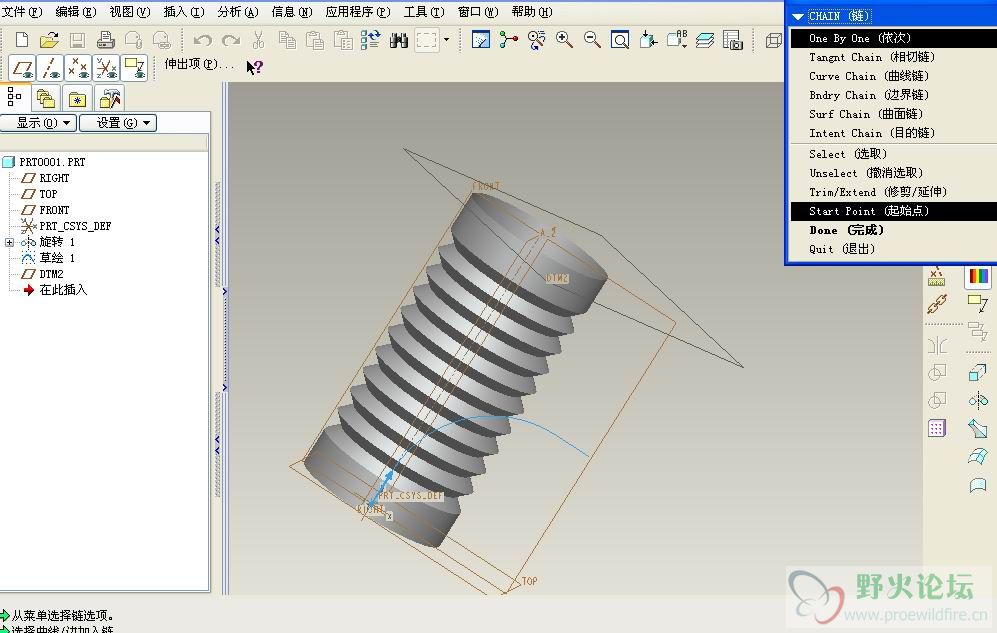Click the Undo arrow icon

click(x=202, y=40)
